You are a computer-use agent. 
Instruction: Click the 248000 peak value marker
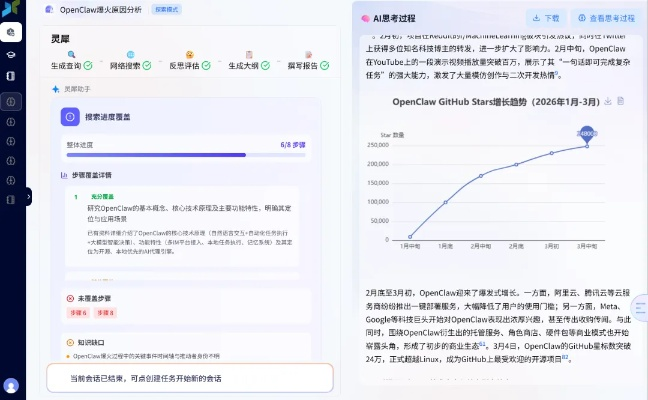click(x=587, y=133)
